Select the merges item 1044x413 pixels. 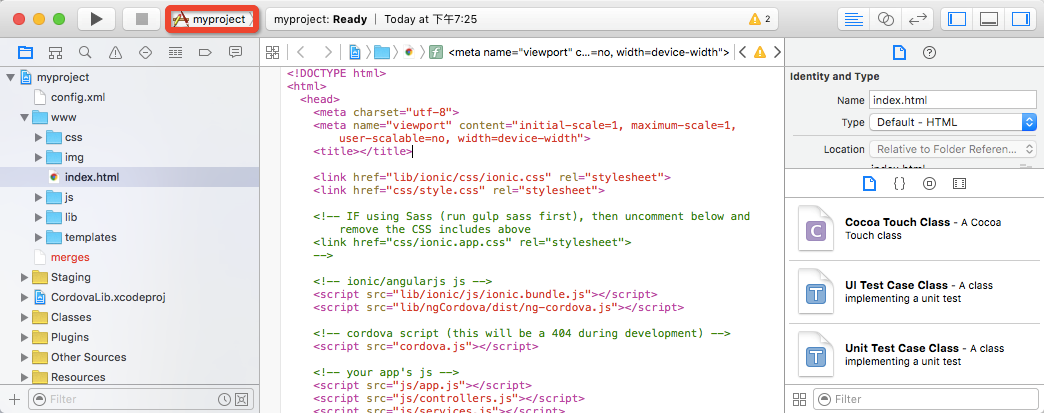click(x=129, y=257)
